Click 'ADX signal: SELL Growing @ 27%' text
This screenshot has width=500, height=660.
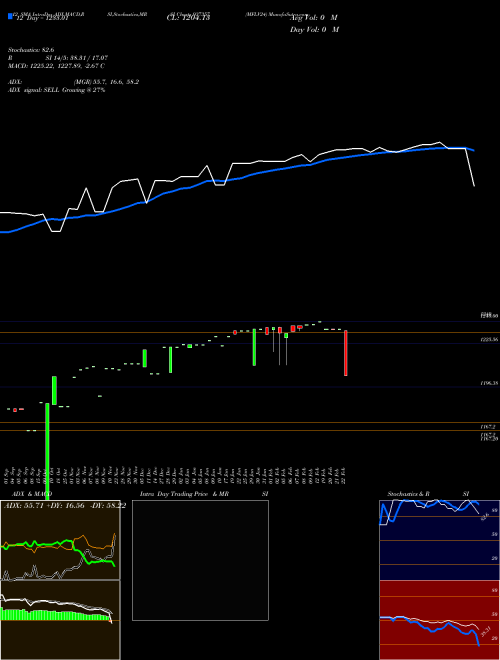click(x=56, y=90)
